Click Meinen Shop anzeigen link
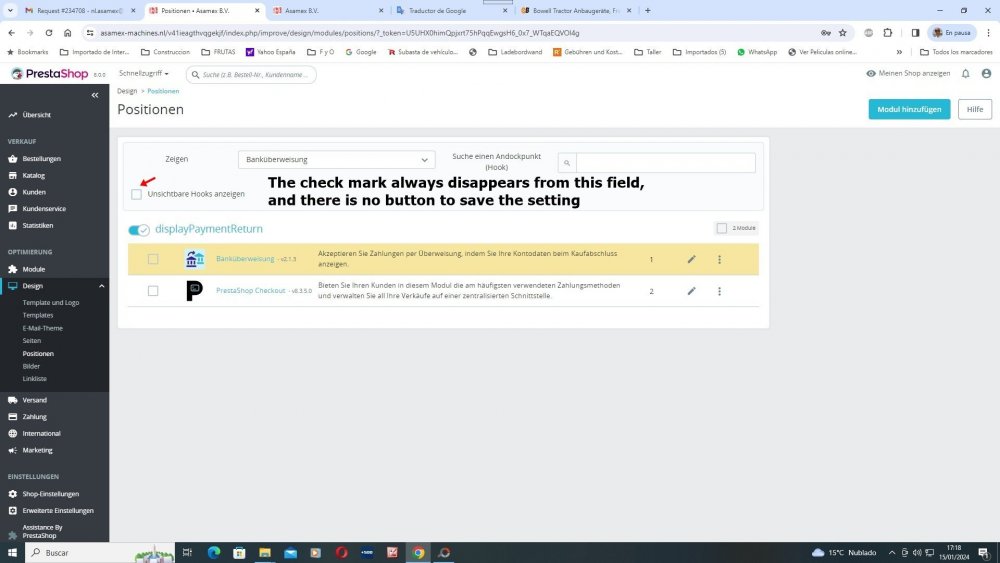This screenshot has width=1000, height=563. [908, 74]
